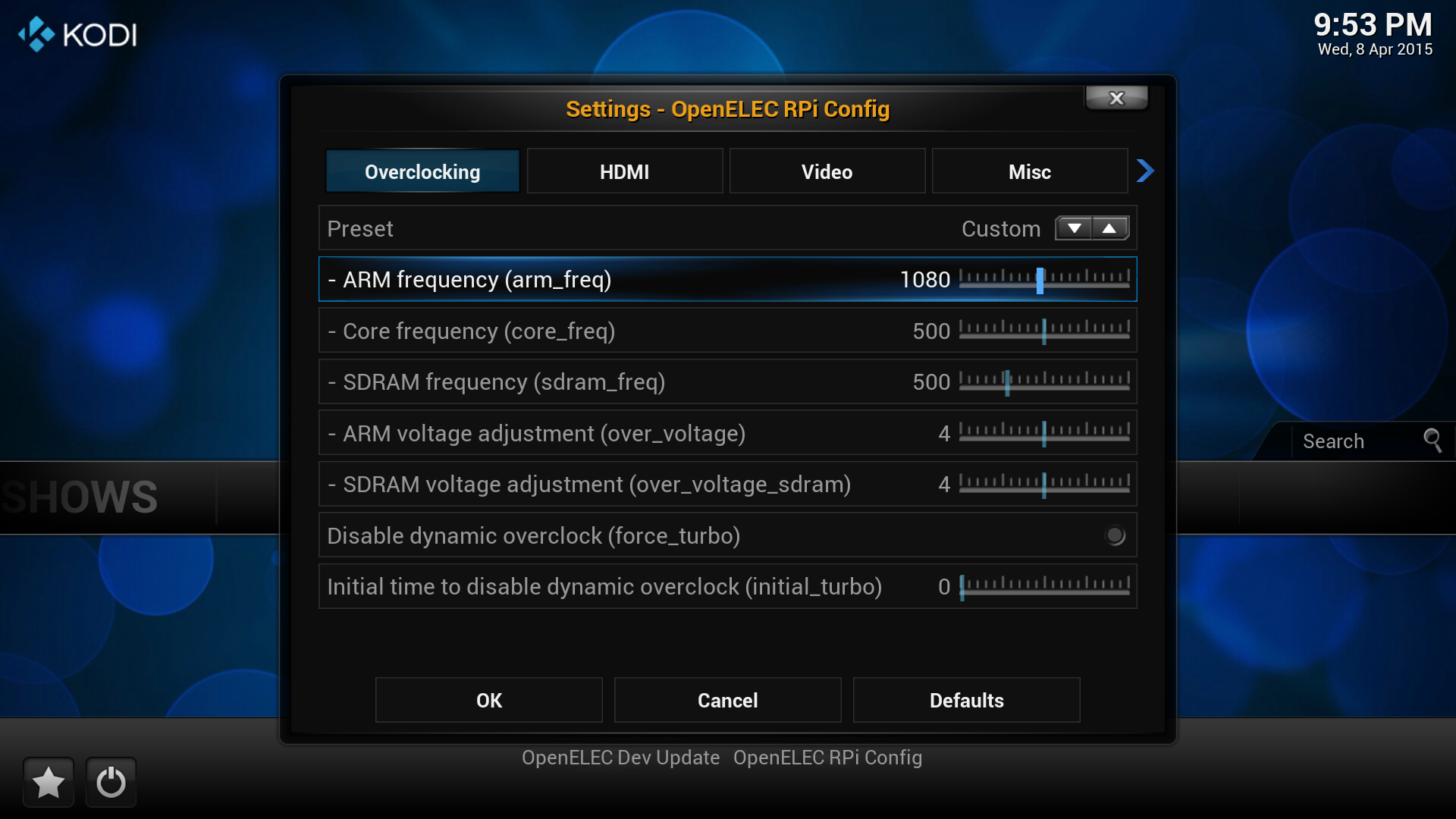
Task: Expand Preset options with down arrow
Action: (1073, 228)
